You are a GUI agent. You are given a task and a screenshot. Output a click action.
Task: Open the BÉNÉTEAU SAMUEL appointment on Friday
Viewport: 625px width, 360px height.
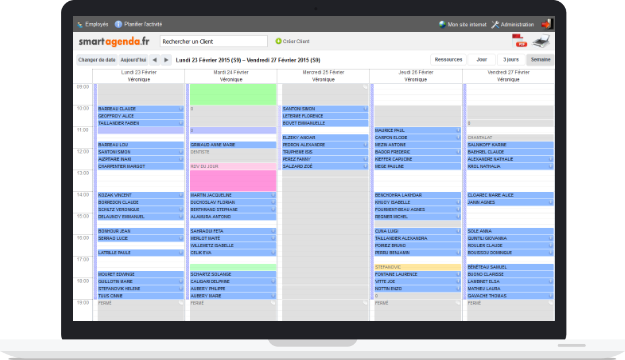[510, 267]
